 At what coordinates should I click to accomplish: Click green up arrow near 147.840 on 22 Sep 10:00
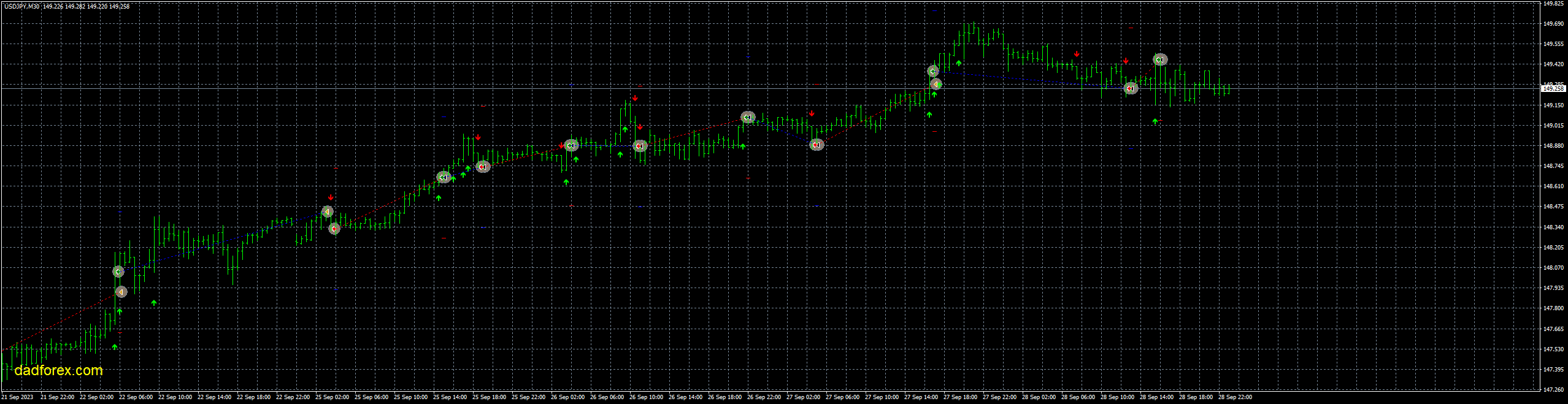click(x=154, y=303)
